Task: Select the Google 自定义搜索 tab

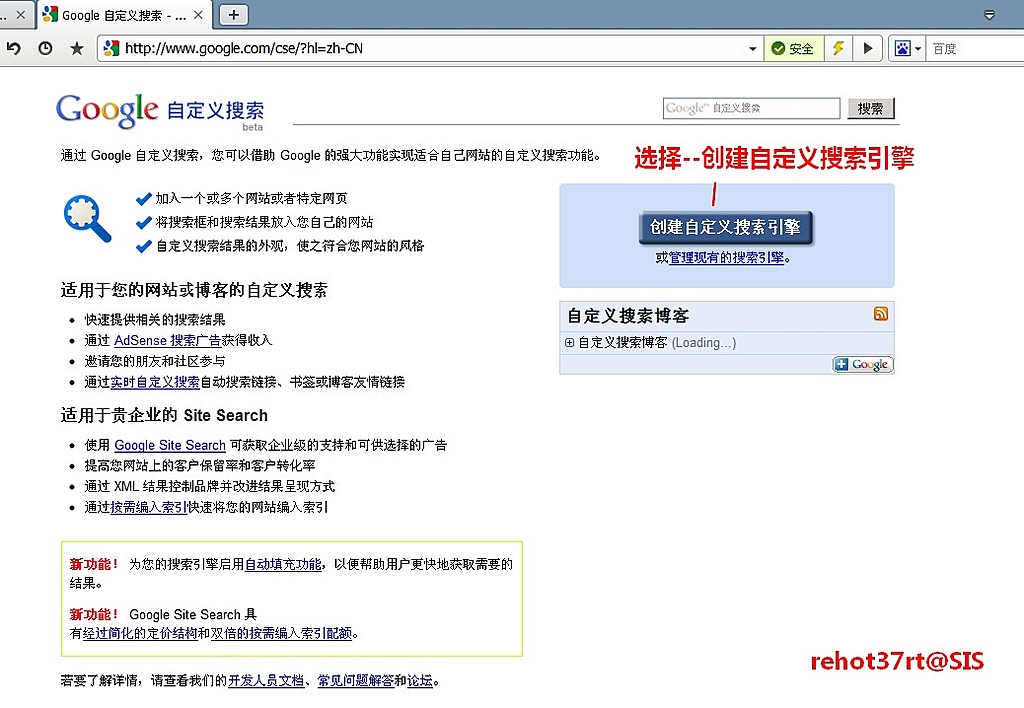Action: click(124, 15)
